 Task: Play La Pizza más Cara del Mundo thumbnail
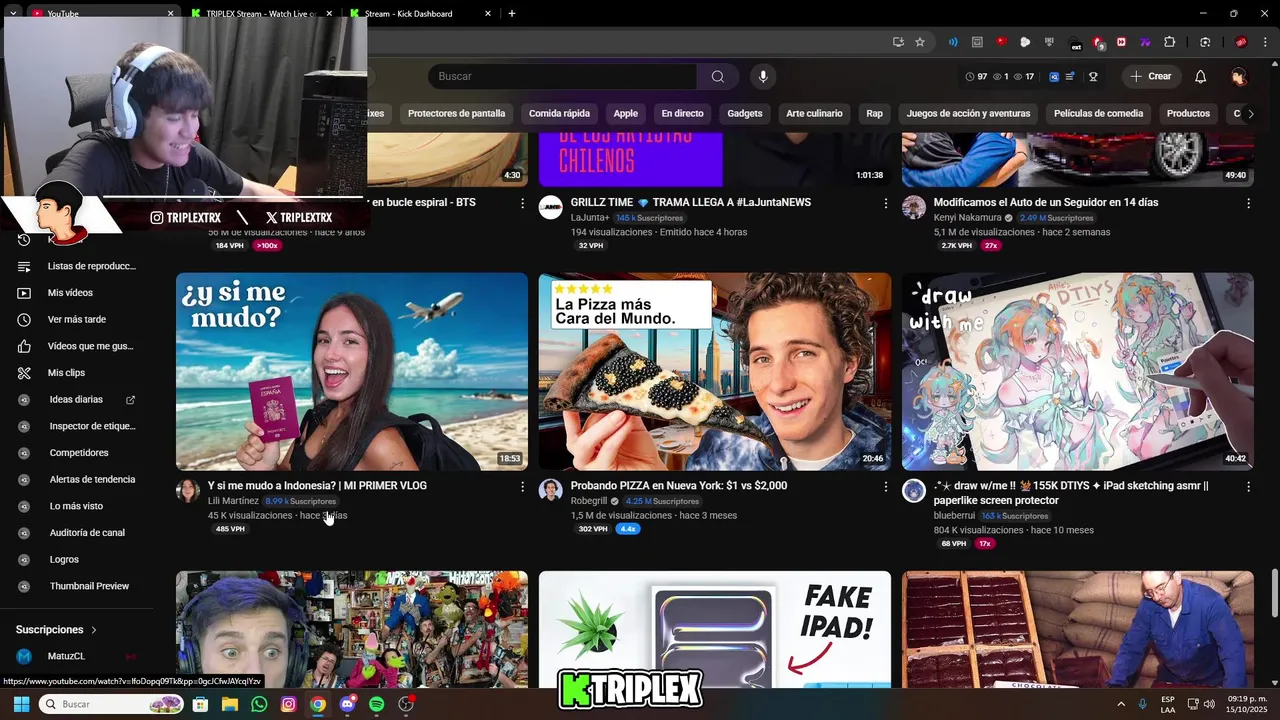[x=715, y=372]
